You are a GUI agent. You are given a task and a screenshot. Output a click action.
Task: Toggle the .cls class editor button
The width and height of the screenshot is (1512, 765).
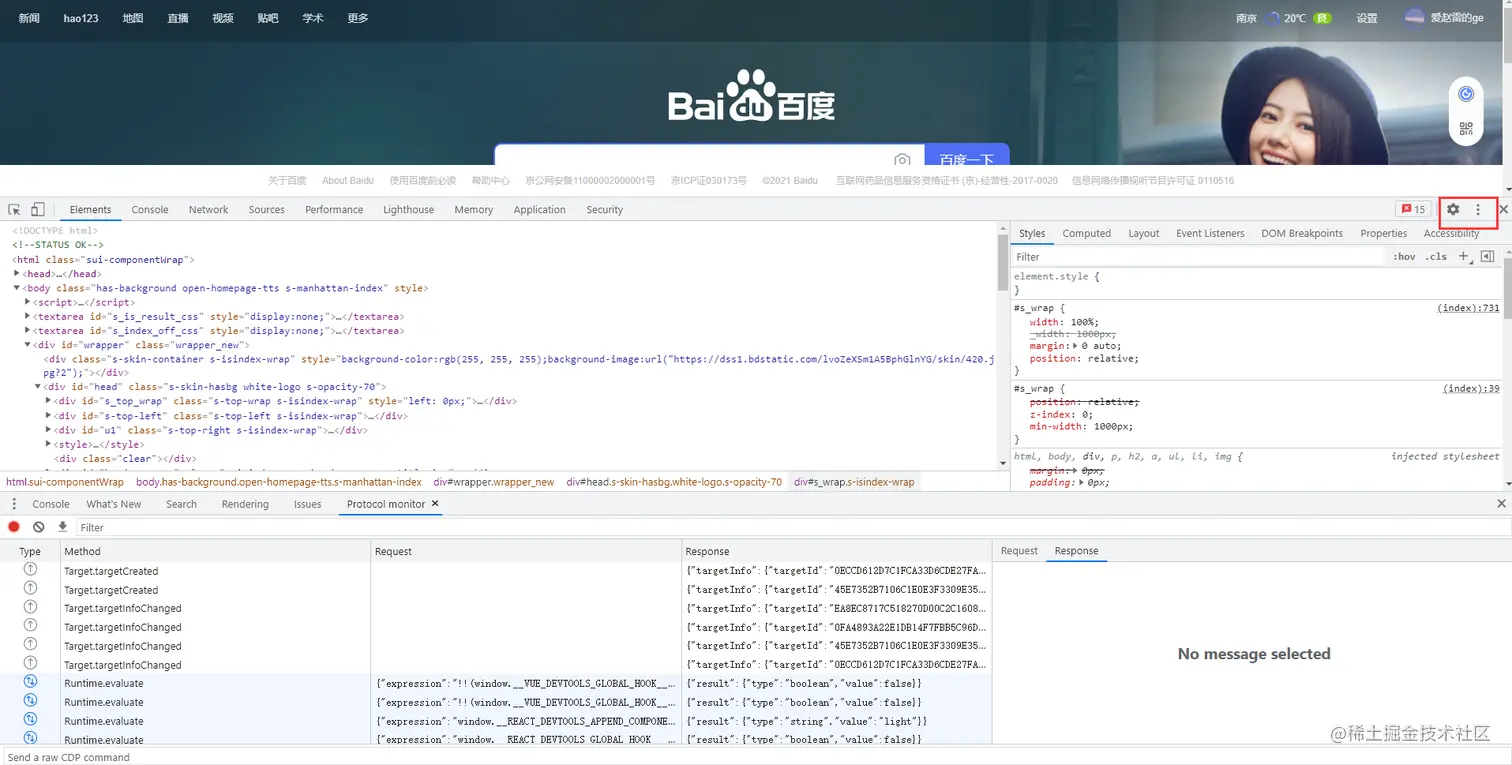click(1436, 257)
